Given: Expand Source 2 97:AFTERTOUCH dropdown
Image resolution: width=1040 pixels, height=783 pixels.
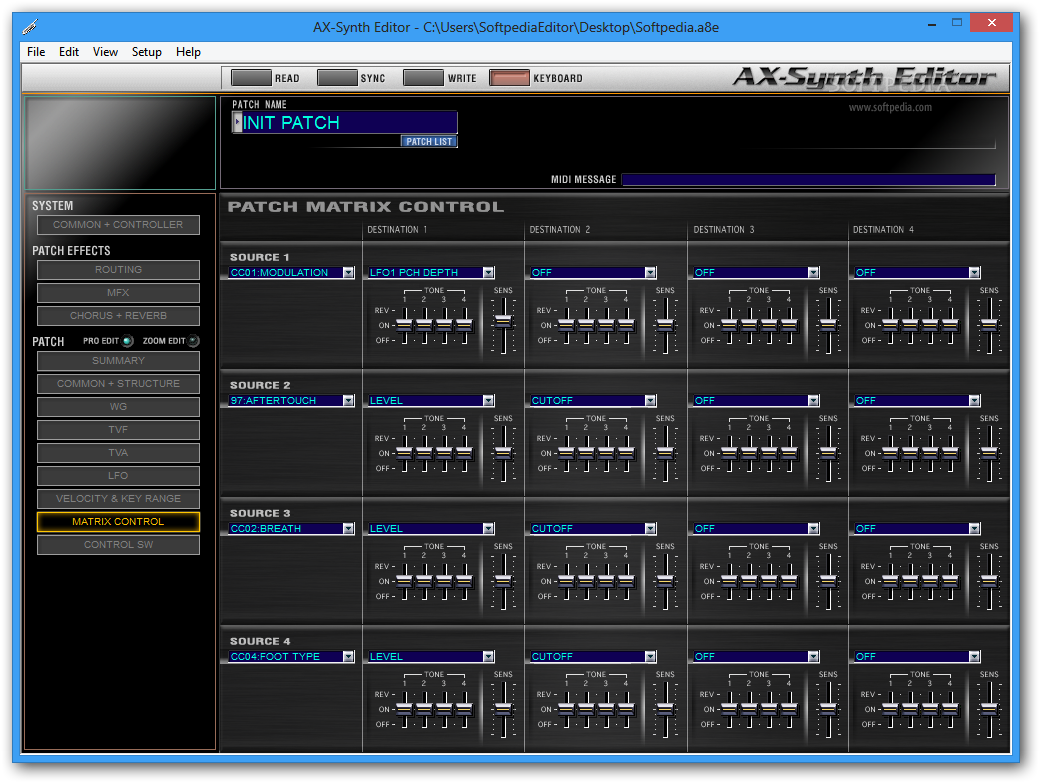Looking at the screenshot, I should click(x=348, y=400).
